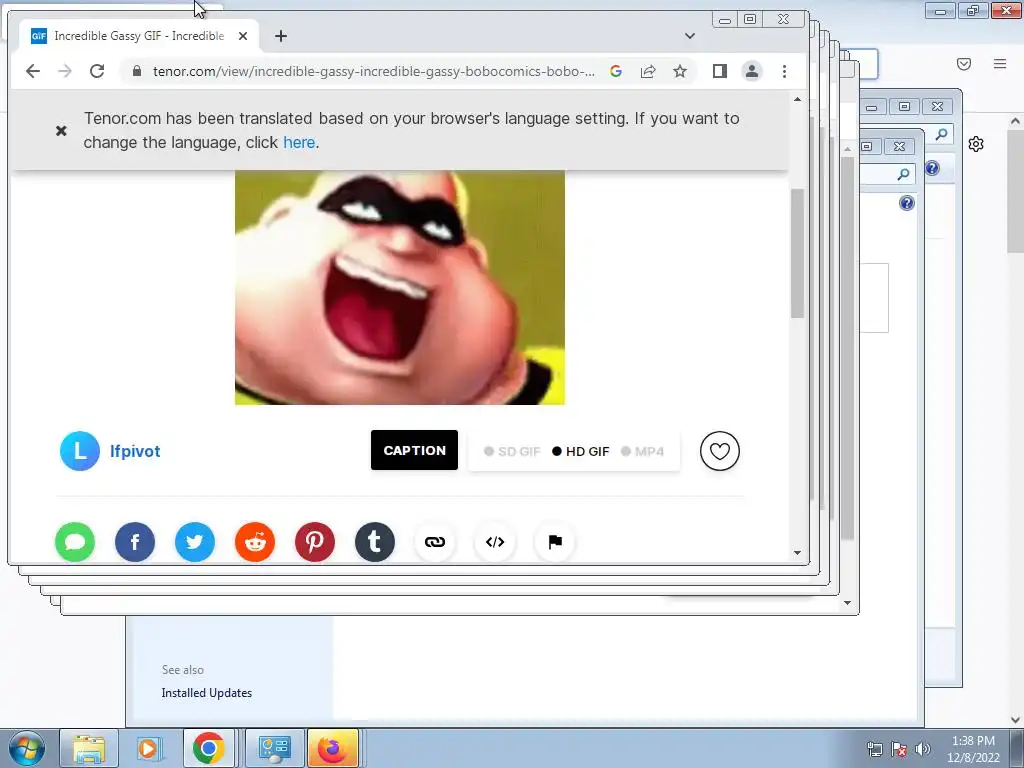Select HD GIF quality option
Viewport: 1024px width, 768px height.
click(581, 451)
